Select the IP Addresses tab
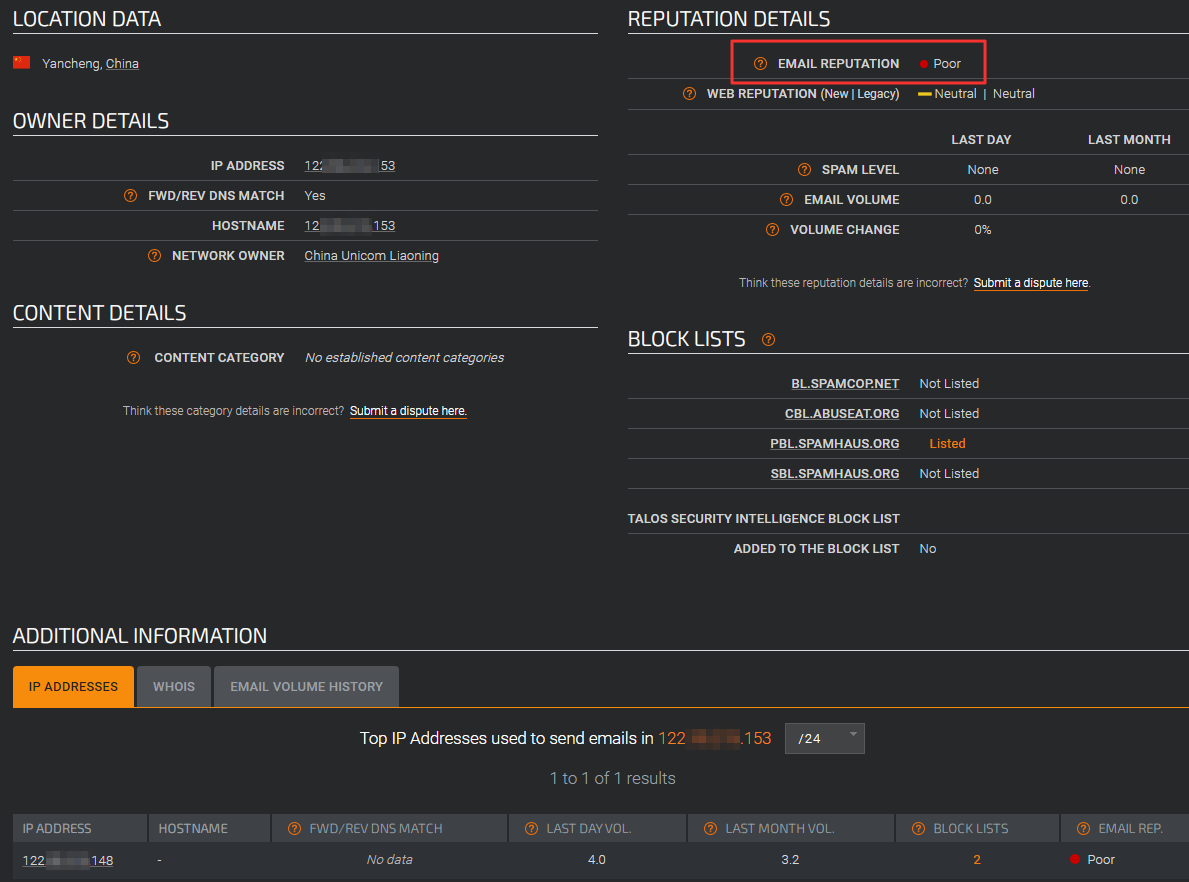 click(x=73, y=687)
